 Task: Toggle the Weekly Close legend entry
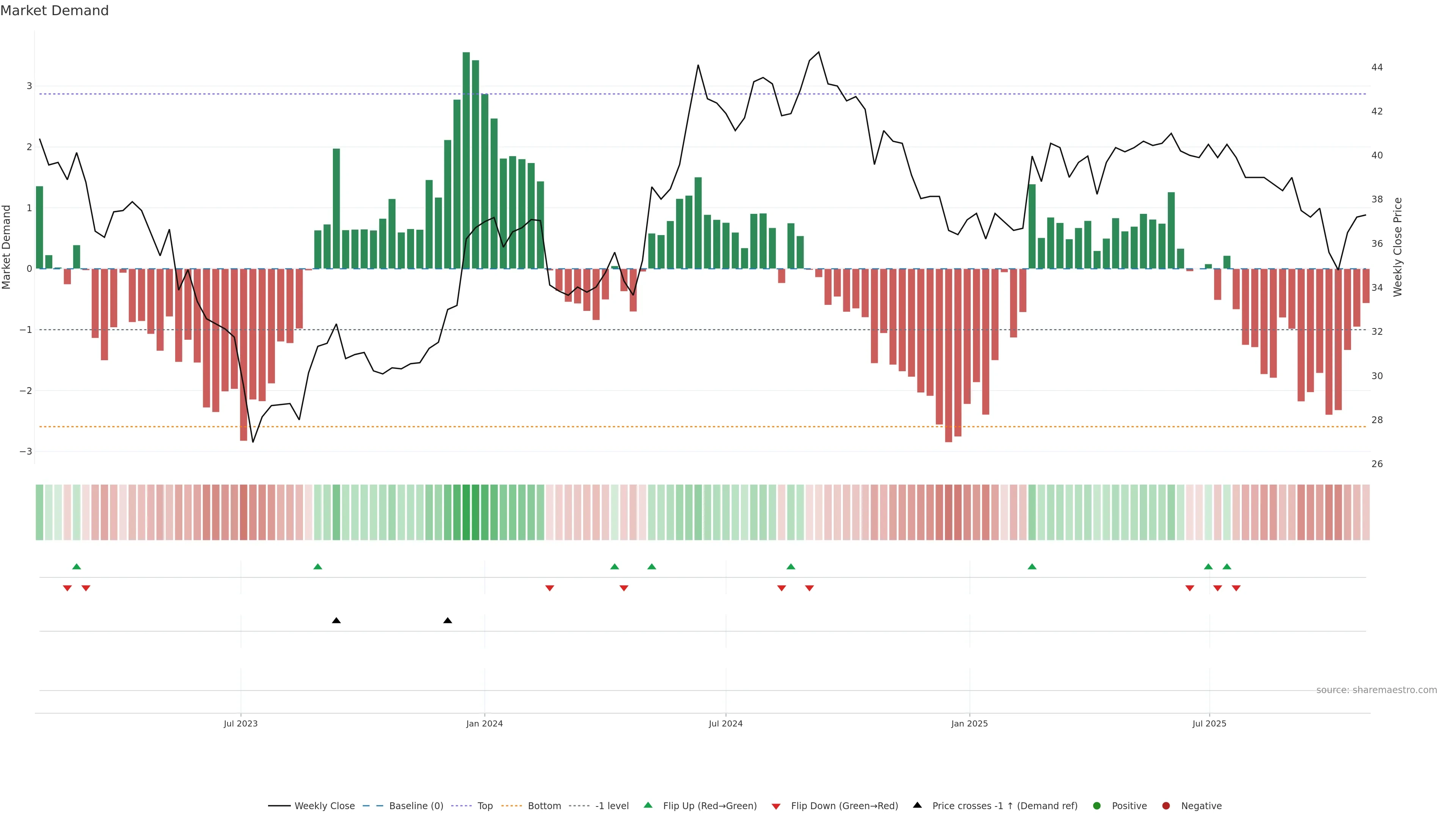coord(325,806)
